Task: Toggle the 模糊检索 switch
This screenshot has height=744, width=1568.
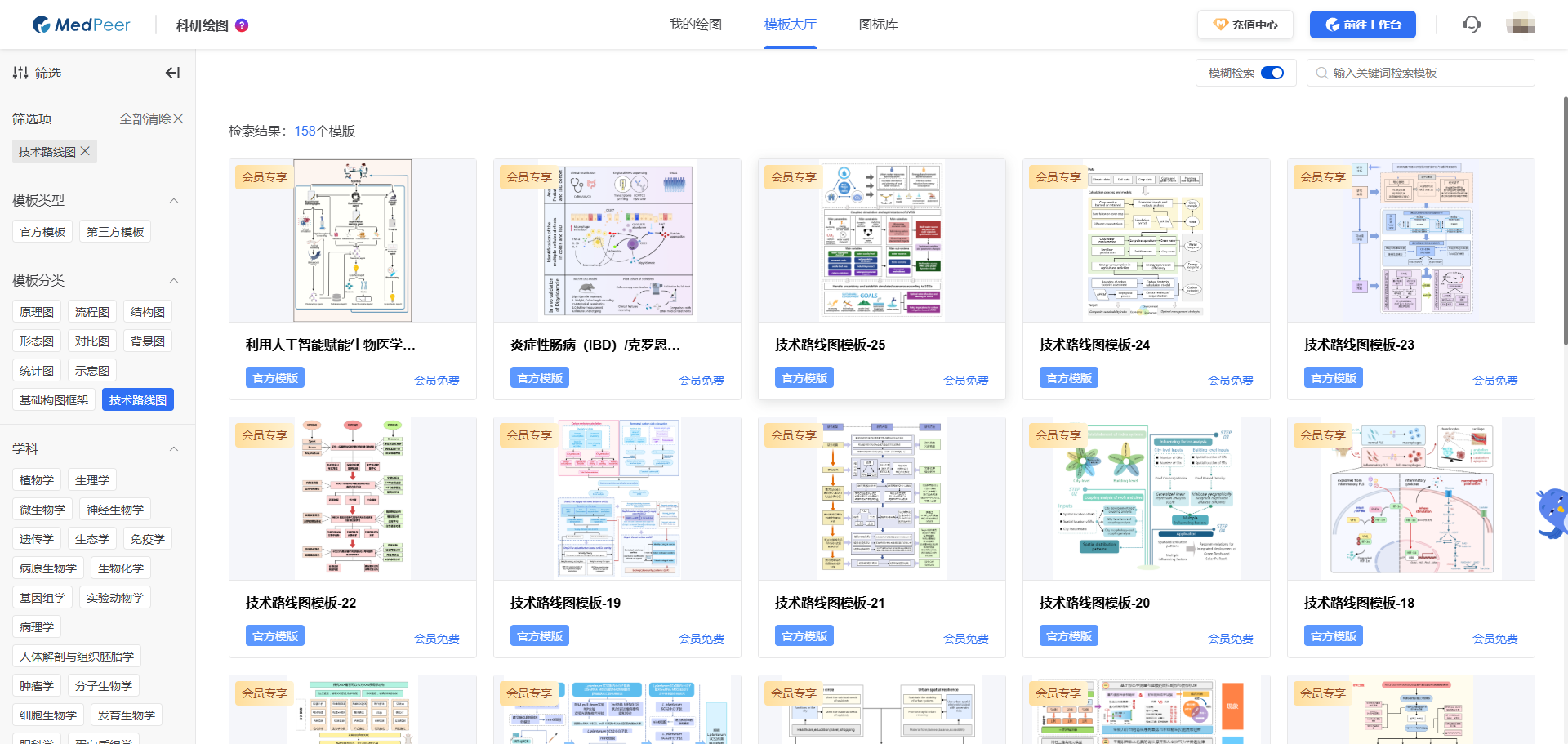Action: (x=1272, y=73)
